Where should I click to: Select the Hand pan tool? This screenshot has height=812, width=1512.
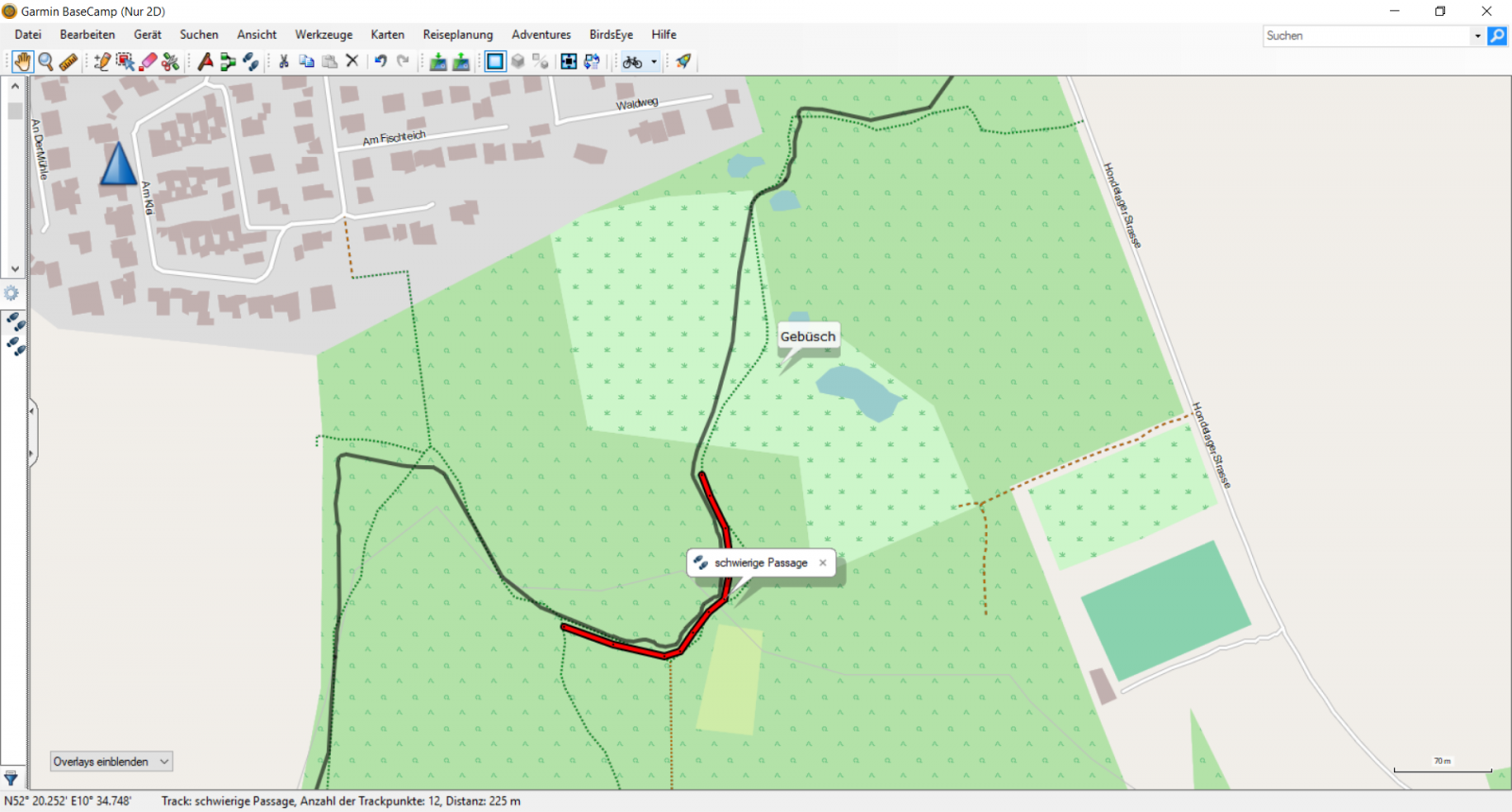[22, 61]
